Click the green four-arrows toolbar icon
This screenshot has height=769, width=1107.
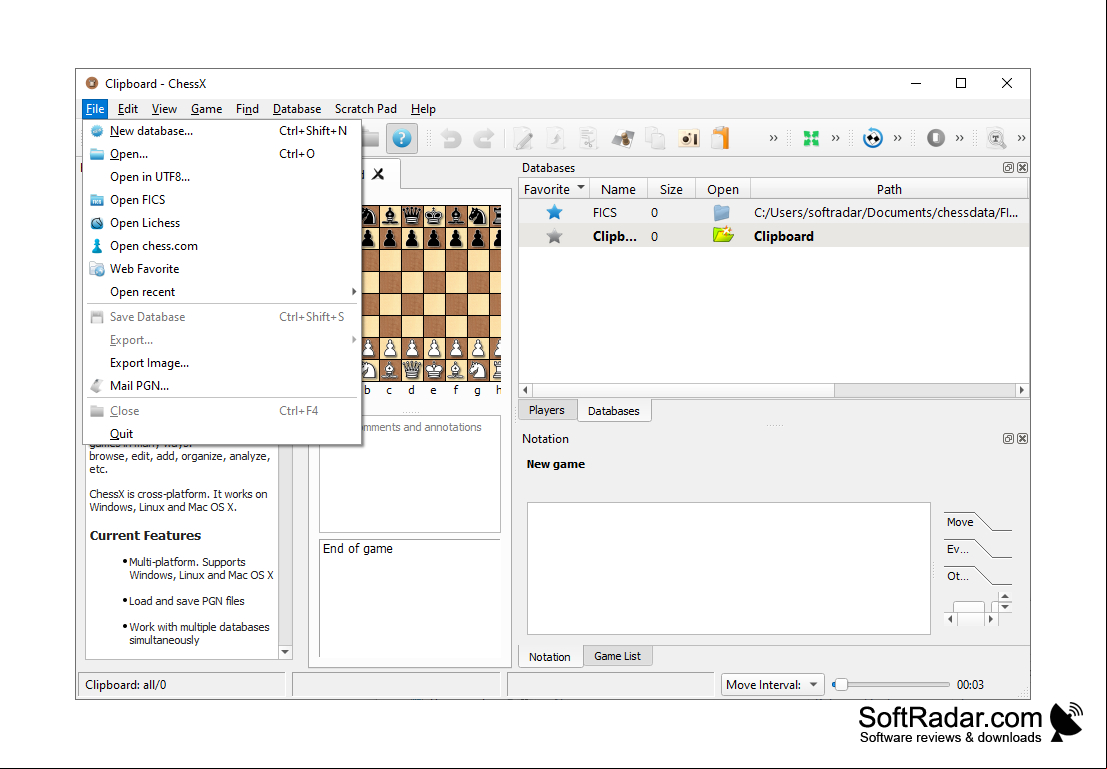click(x=811, y=138)
